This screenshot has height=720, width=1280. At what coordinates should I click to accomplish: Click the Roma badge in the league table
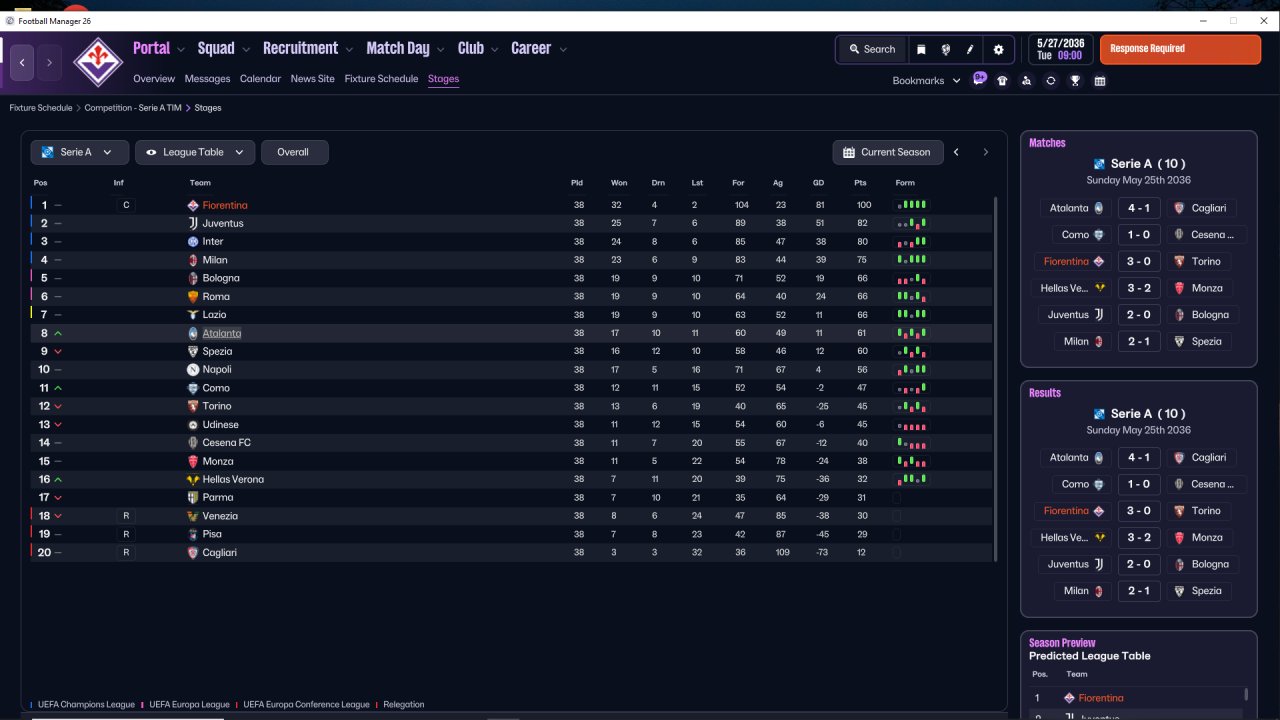pos(193,297)
